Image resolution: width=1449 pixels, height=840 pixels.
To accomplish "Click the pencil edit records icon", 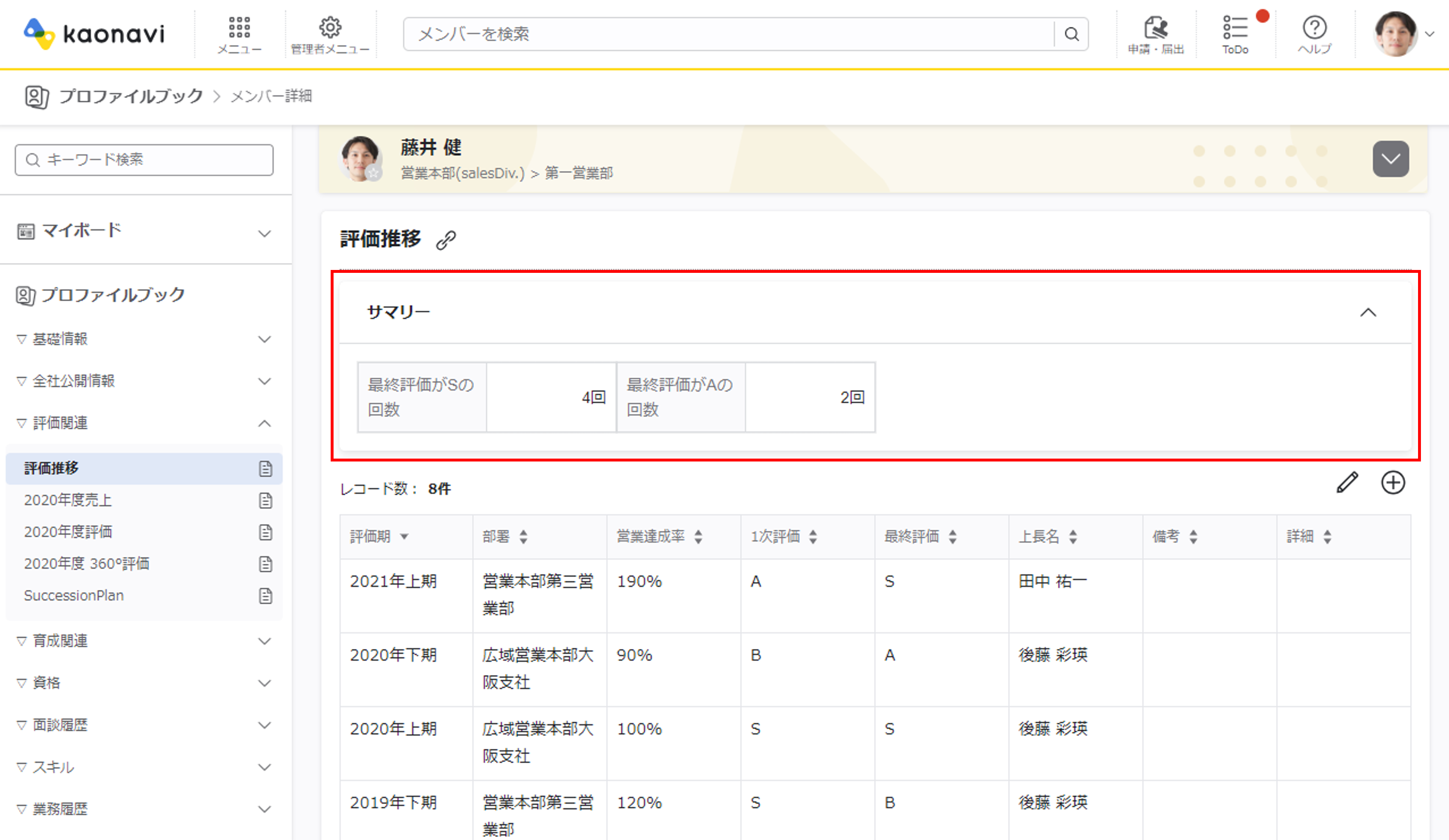I will [x=1347, y=483].
